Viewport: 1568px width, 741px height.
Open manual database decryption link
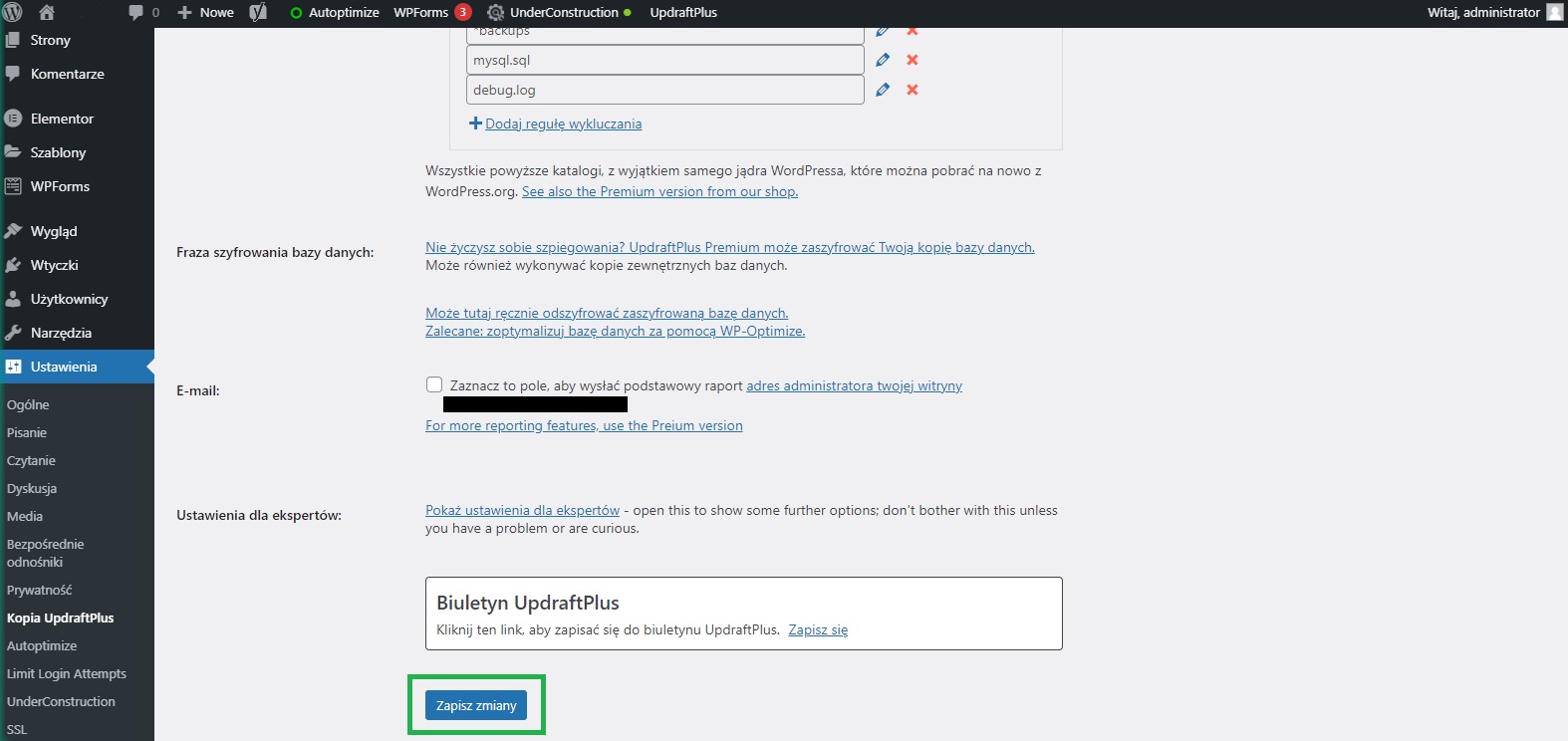click(x=607, y=313)
